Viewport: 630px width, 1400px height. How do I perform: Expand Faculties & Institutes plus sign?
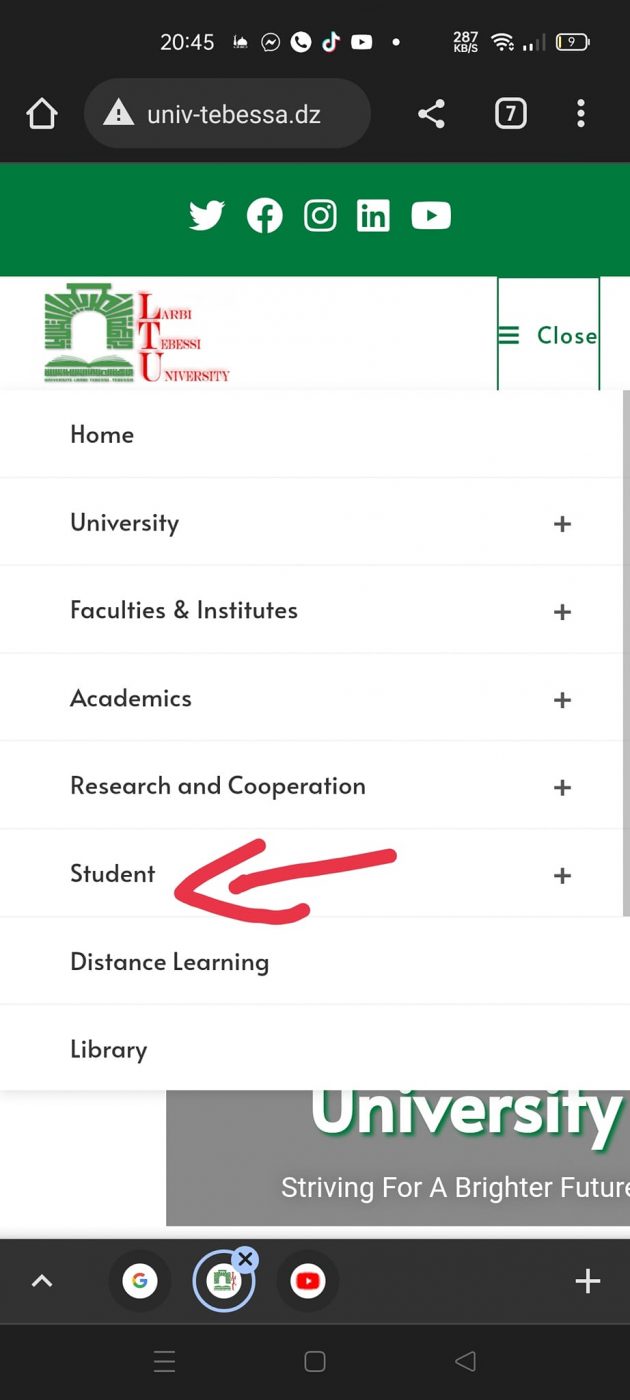[x=562, y=612]
